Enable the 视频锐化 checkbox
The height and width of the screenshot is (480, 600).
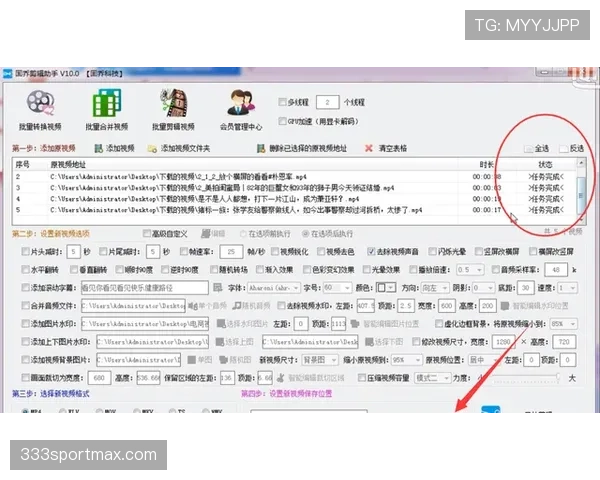coord(275,251)
